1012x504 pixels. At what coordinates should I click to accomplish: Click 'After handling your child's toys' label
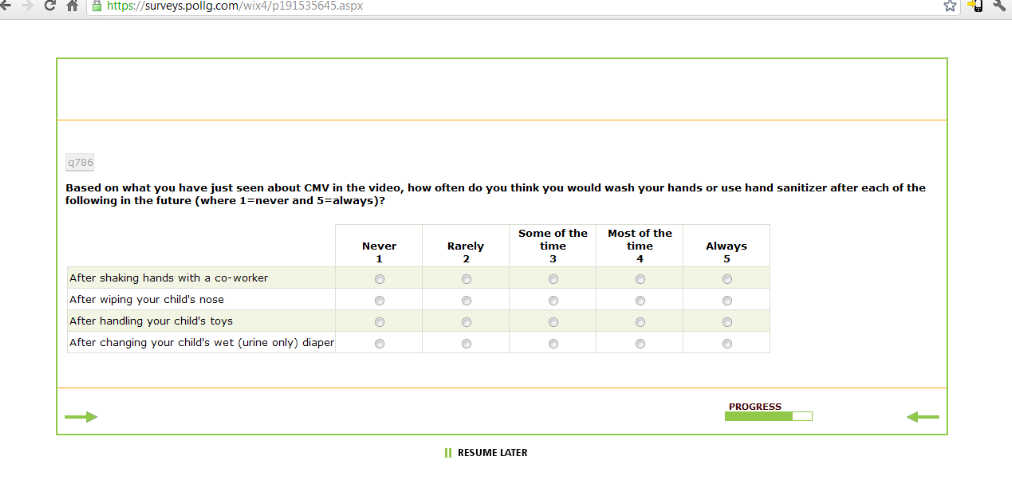coord(151,321)
